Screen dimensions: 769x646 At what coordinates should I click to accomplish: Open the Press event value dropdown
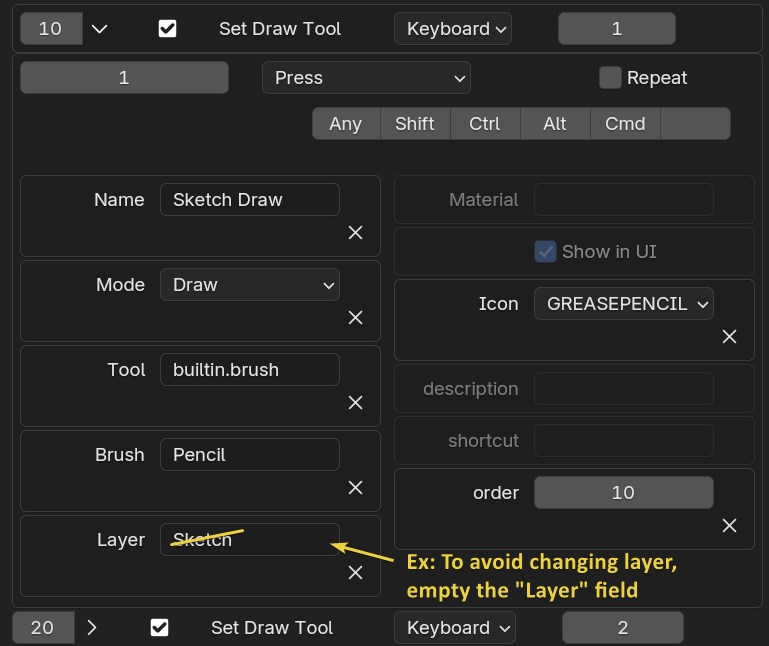[366, 78]
